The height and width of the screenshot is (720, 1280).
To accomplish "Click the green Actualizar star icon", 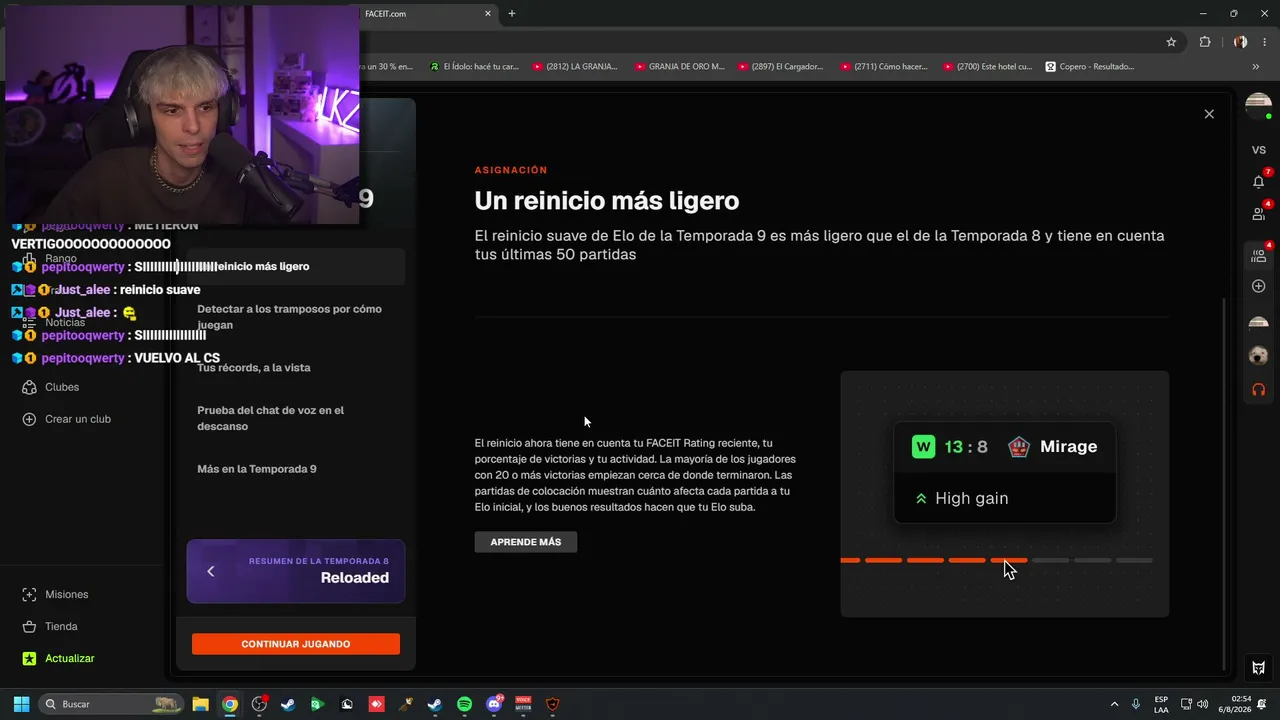I will click(x=29, y=658).
